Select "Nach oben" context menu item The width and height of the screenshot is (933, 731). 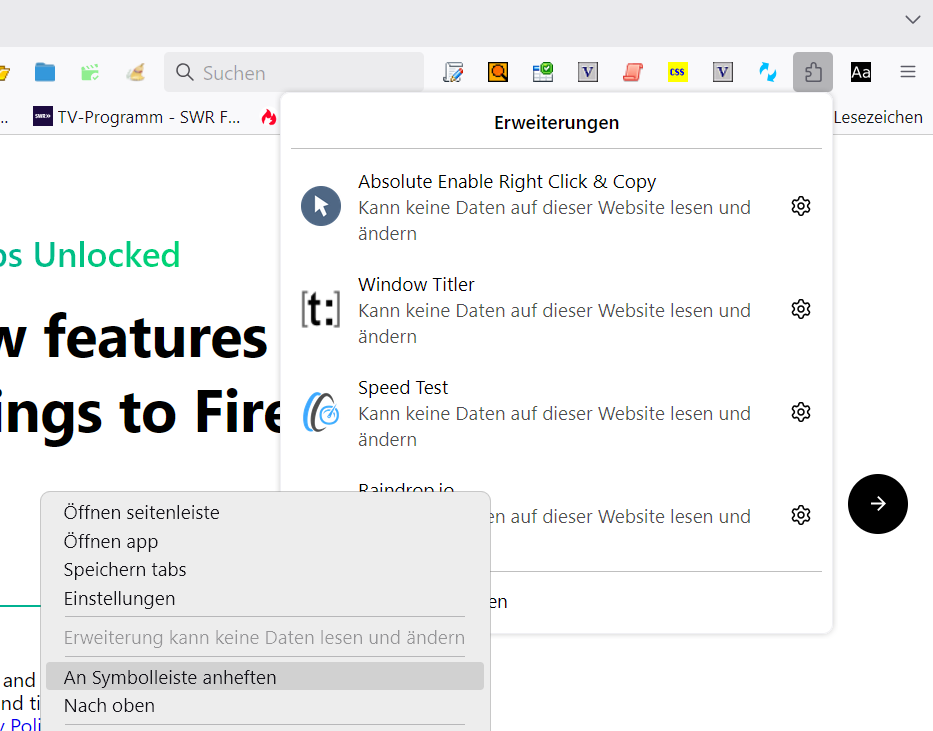pos(109,705)
